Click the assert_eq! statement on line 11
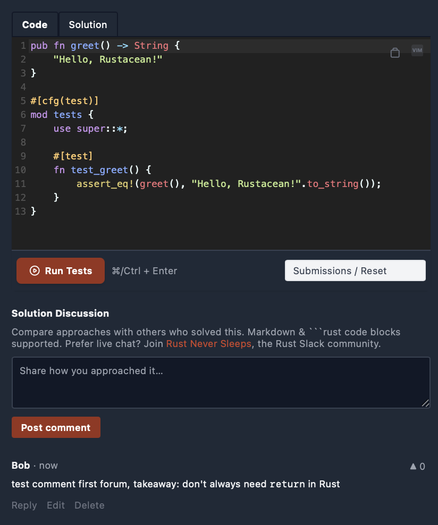Image resolution: width=438 pixels, height=525 pixels. [229, 184]
